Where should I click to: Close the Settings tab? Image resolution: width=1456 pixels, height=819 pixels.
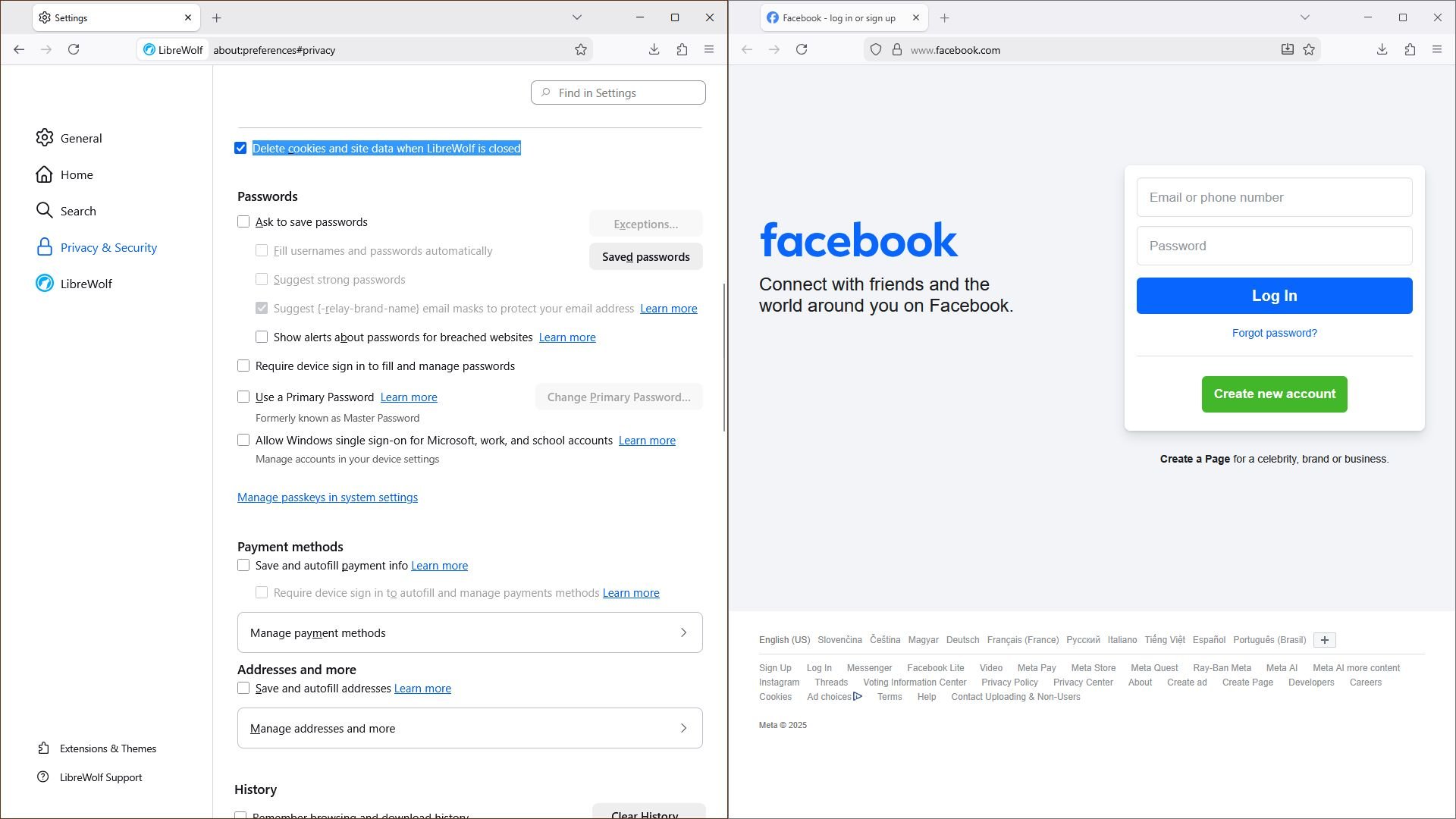click(188, 17)
